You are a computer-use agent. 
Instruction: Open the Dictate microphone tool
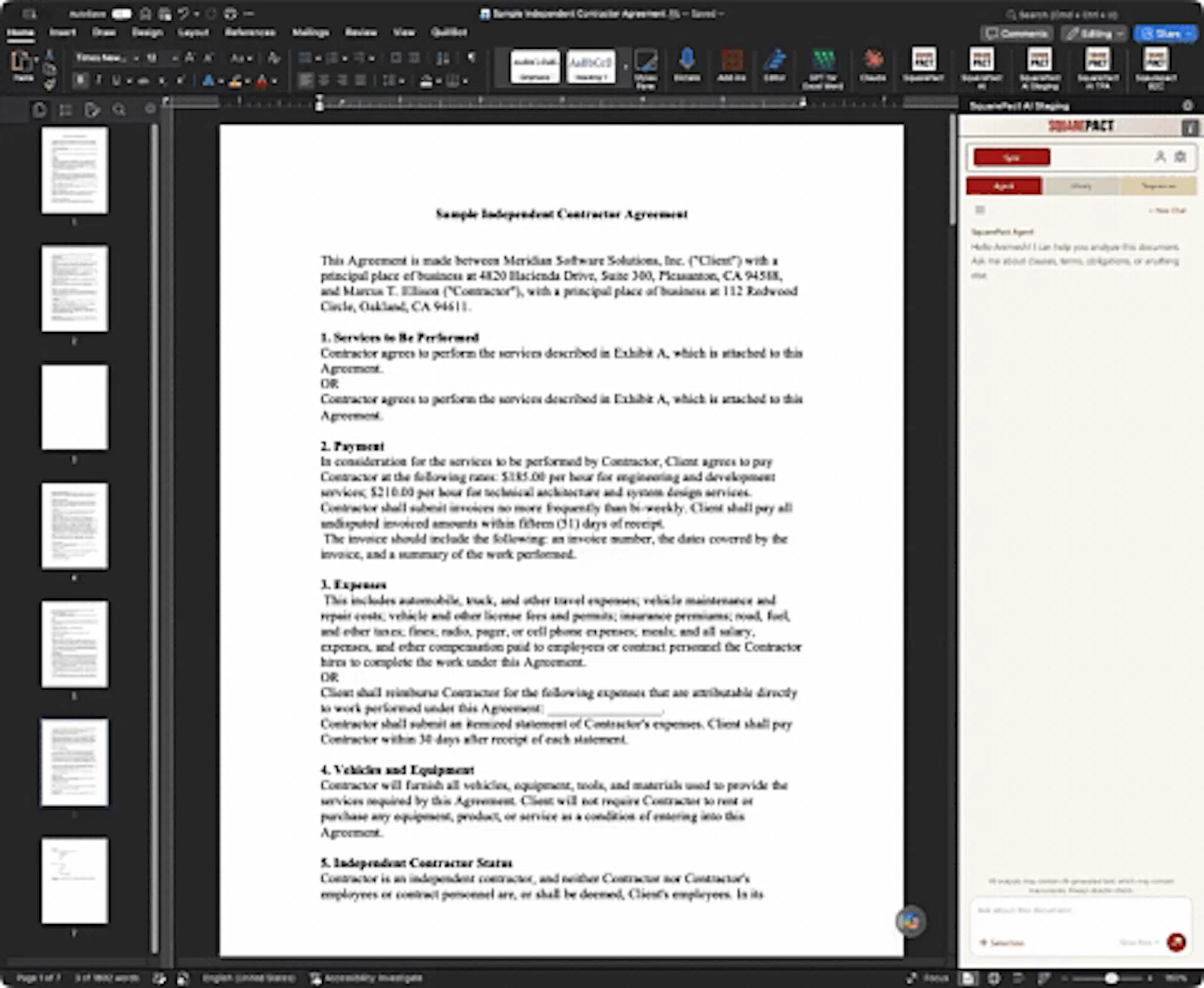tap(687, 65)
